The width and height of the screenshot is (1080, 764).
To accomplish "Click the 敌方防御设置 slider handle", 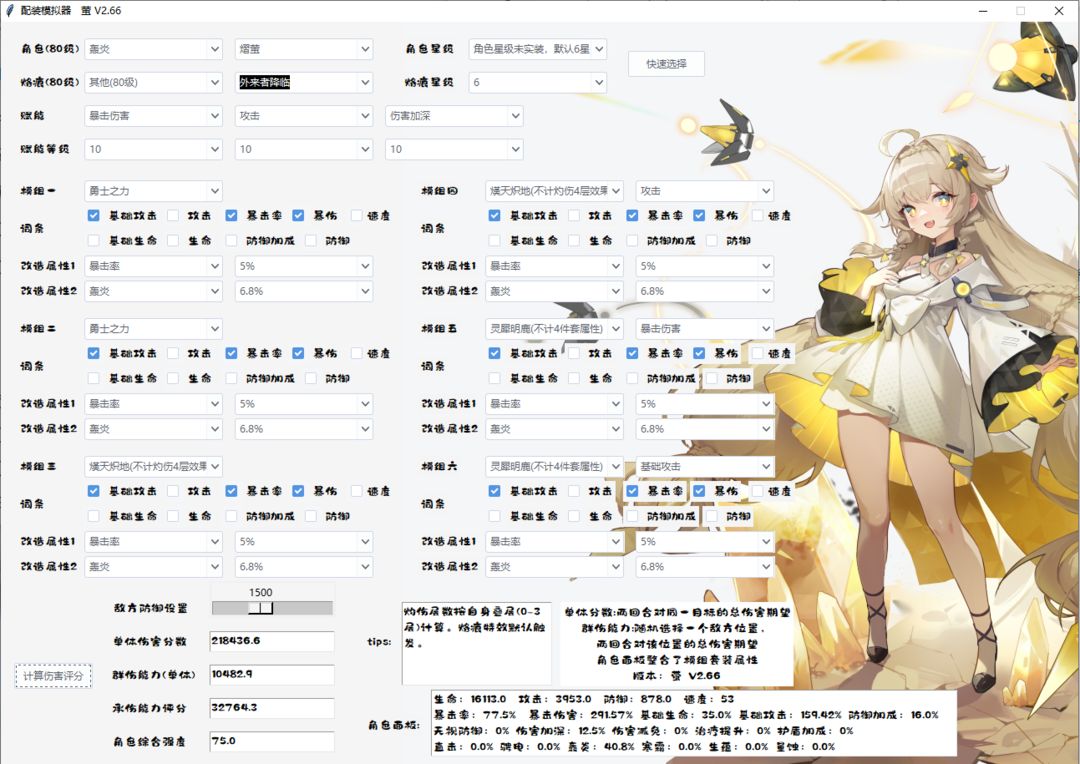I will [261, 608].
